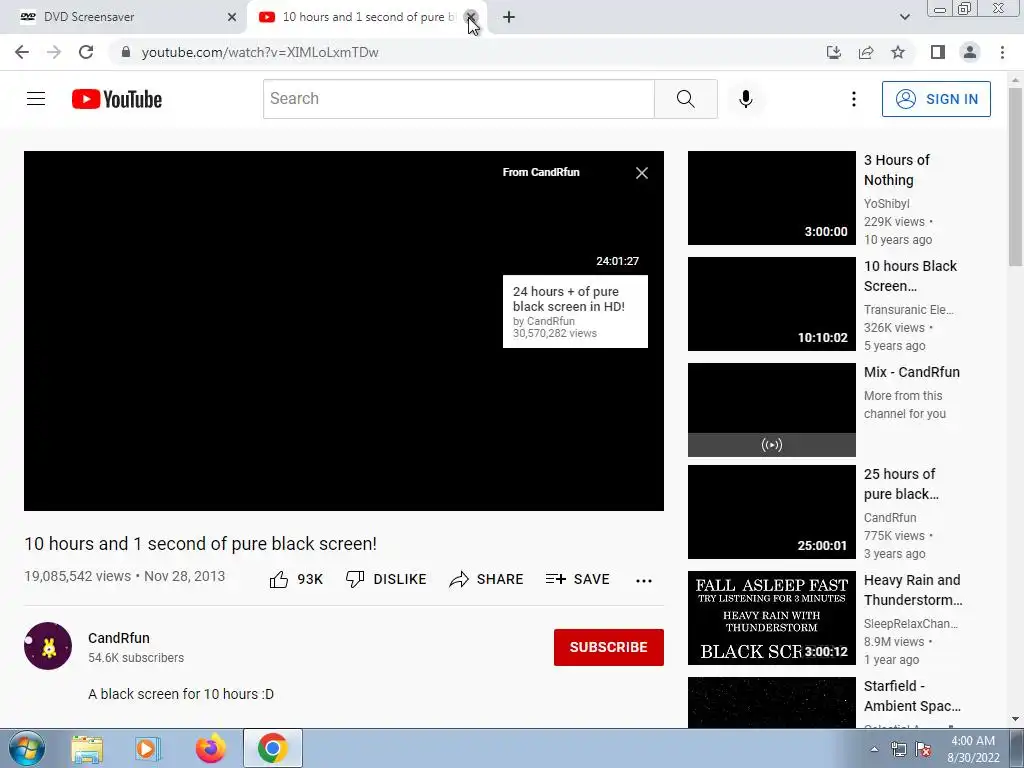Open CandRfun channel name link
The width and height of the screenshot is (1024, 768).
tap(119, 638)
